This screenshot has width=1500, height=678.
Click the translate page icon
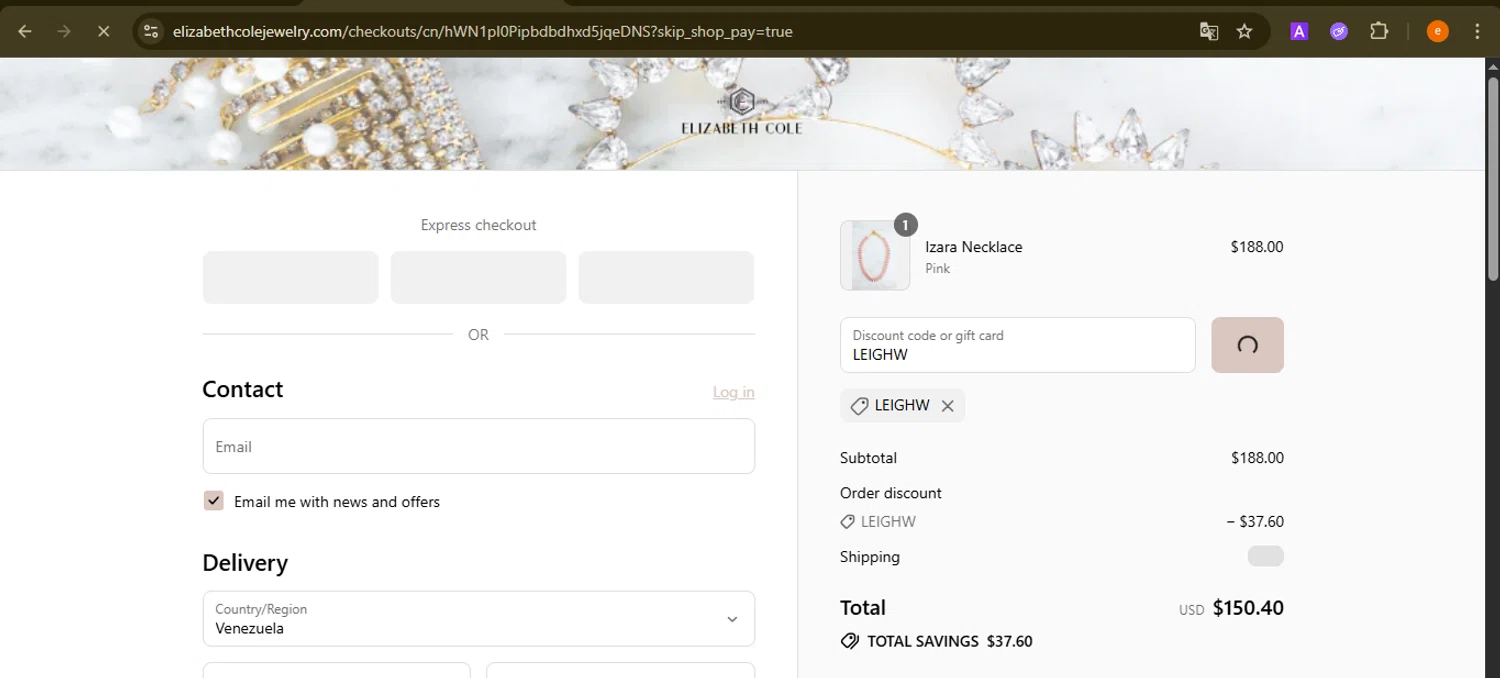pyautogui.click(x=1209, y=31)
